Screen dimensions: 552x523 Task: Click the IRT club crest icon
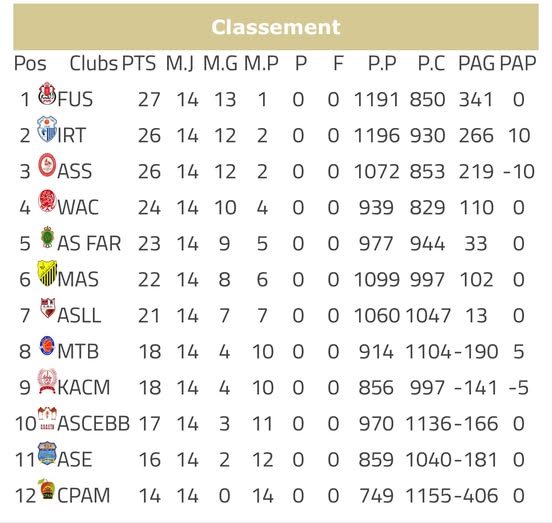pyautogui.click(x=47, y=129)
